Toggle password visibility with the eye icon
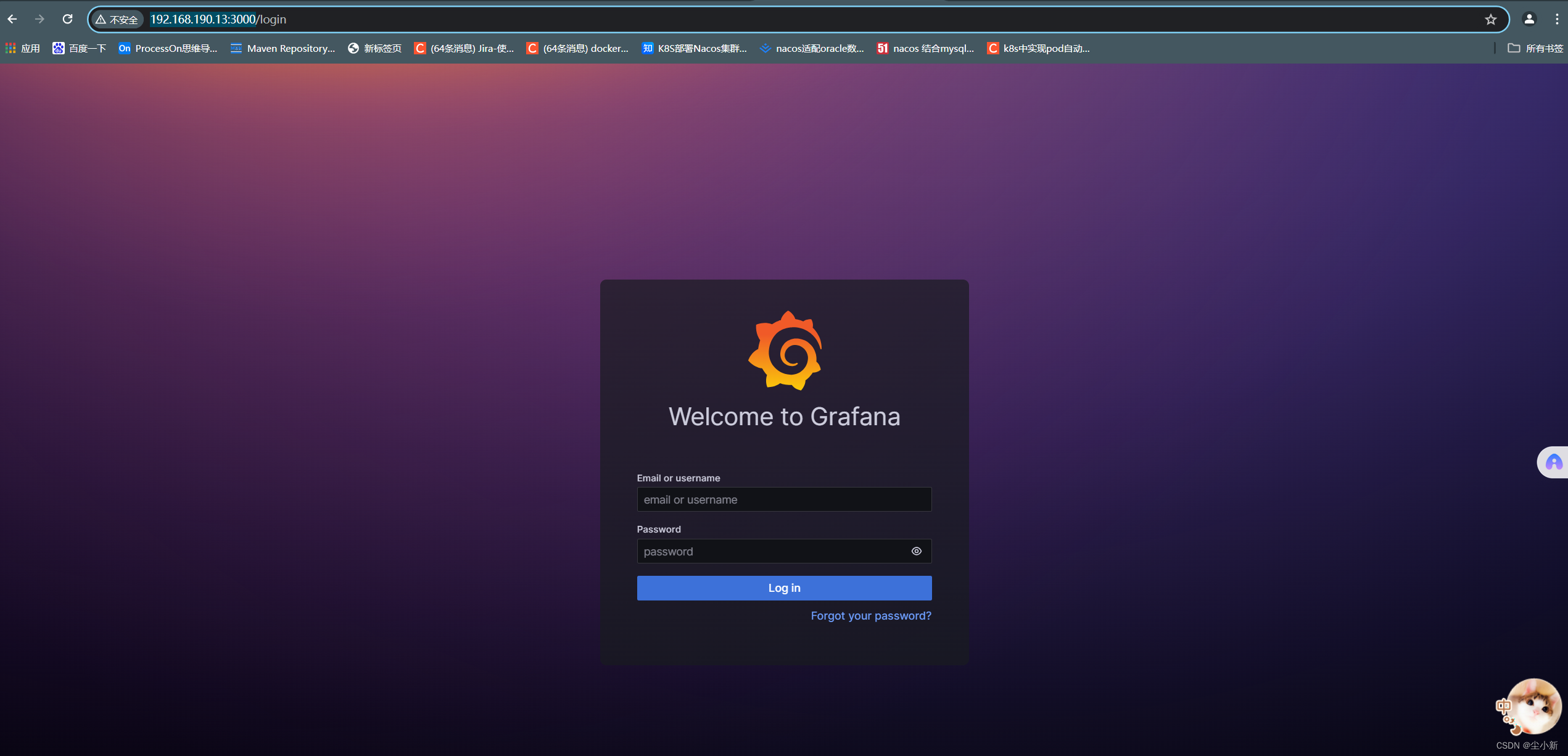This screenshot has height=756, width=1568. click(917, 551)
